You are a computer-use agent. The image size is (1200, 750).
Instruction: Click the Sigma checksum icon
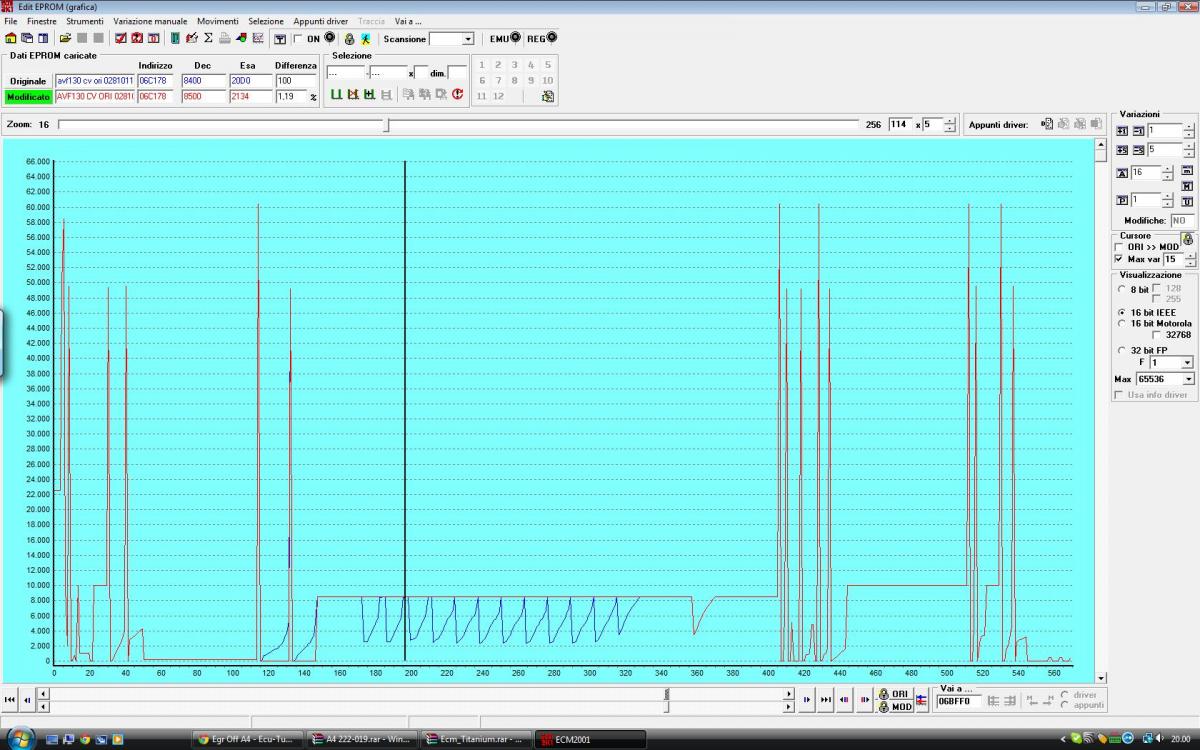coord(208,38)
